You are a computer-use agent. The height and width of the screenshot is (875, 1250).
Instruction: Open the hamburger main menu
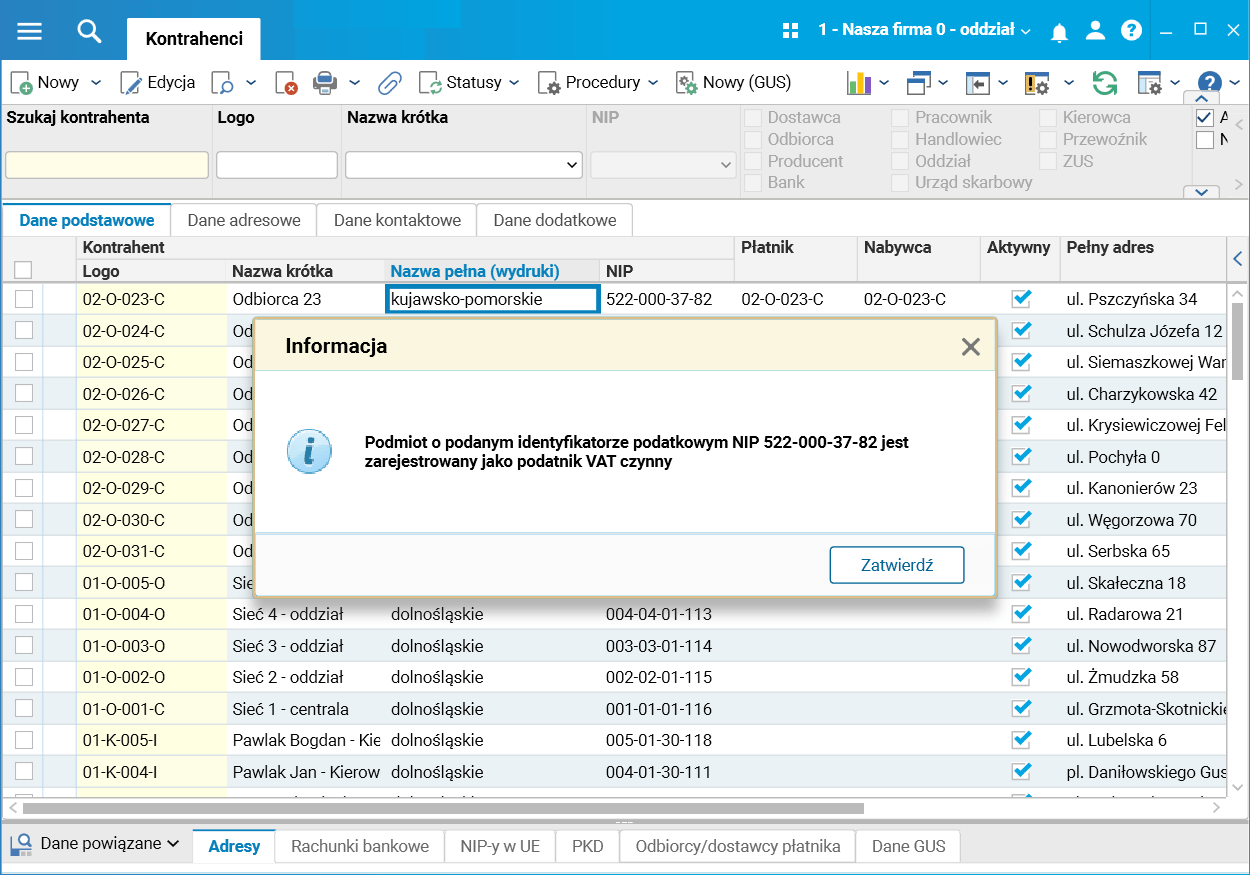pyautogui.click(x=30, y=31)
